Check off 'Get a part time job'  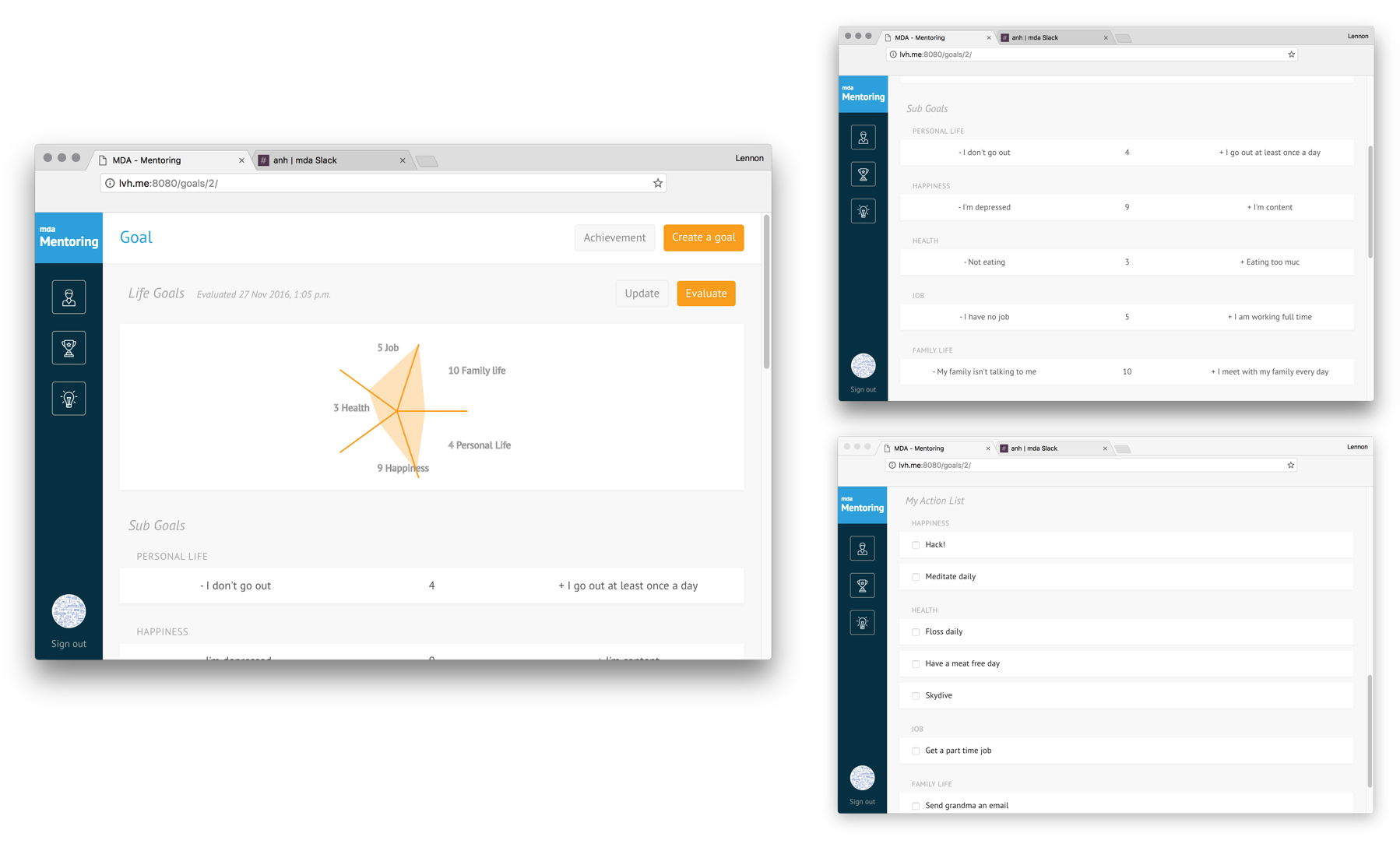click(916, 751)
